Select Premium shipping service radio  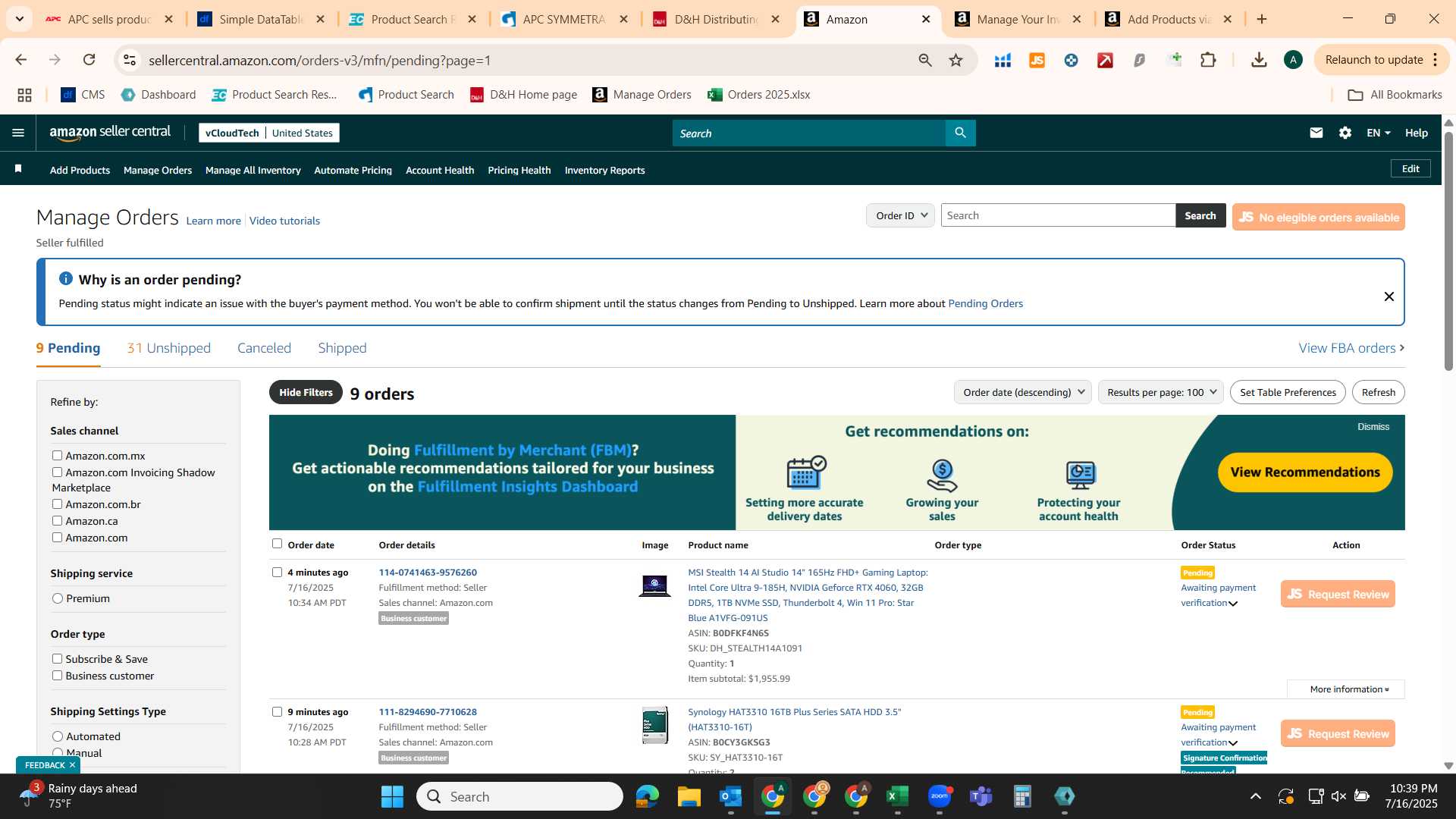click(58, 598)
